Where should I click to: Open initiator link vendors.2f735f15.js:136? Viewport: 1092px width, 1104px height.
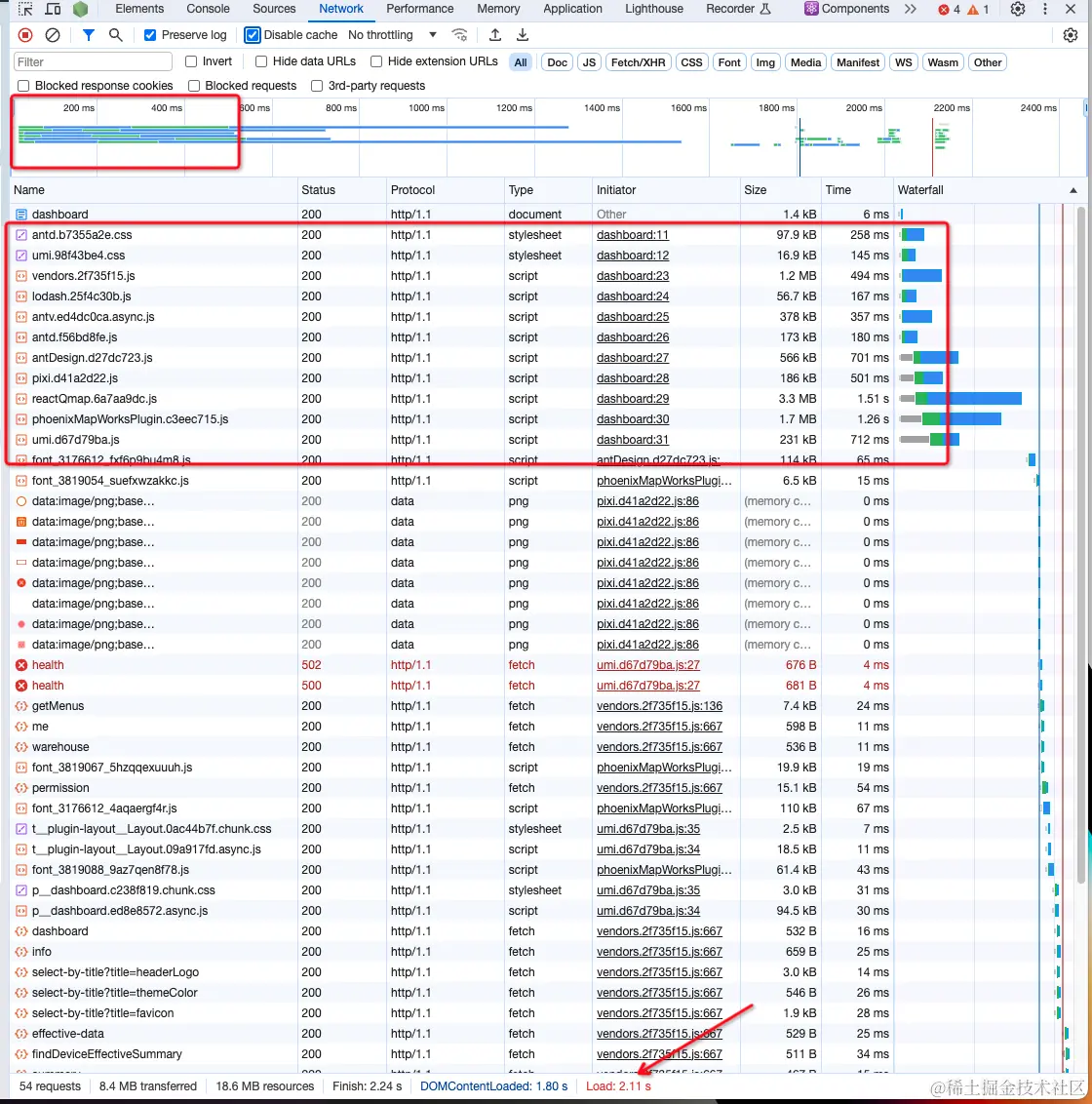click(660, 705)
